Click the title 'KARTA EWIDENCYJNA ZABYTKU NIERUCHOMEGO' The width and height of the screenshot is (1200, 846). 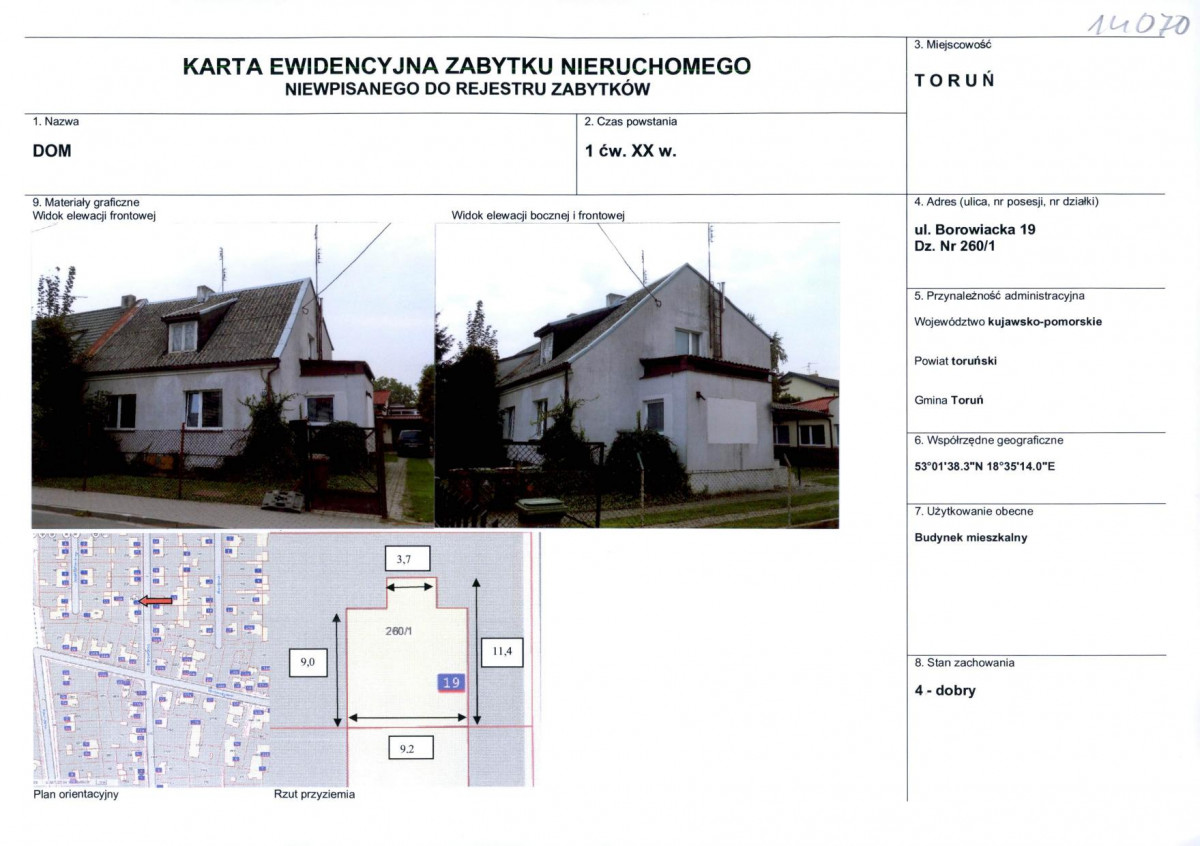[x=467, y=66]
